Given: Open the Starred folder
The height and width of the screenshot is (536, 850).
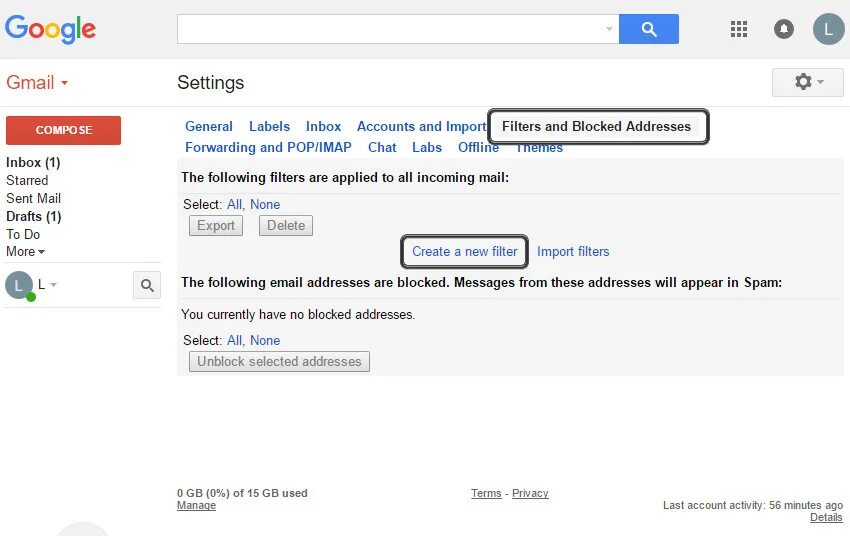Looking at the screenshot, I should pos(27,180).
